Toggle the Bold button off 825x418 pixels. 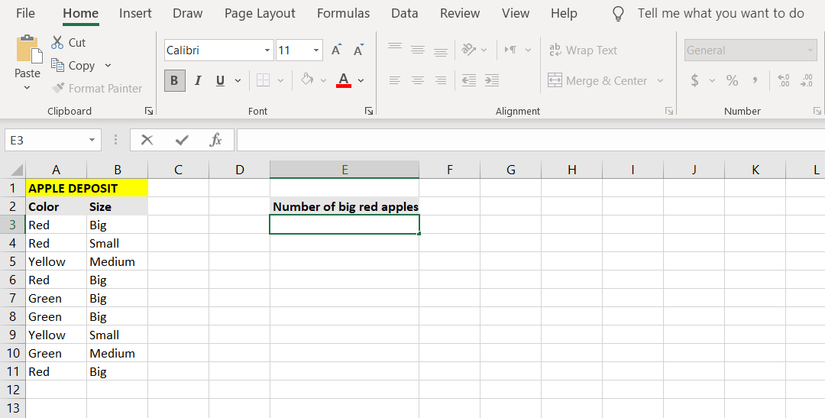tap(175, 81)
